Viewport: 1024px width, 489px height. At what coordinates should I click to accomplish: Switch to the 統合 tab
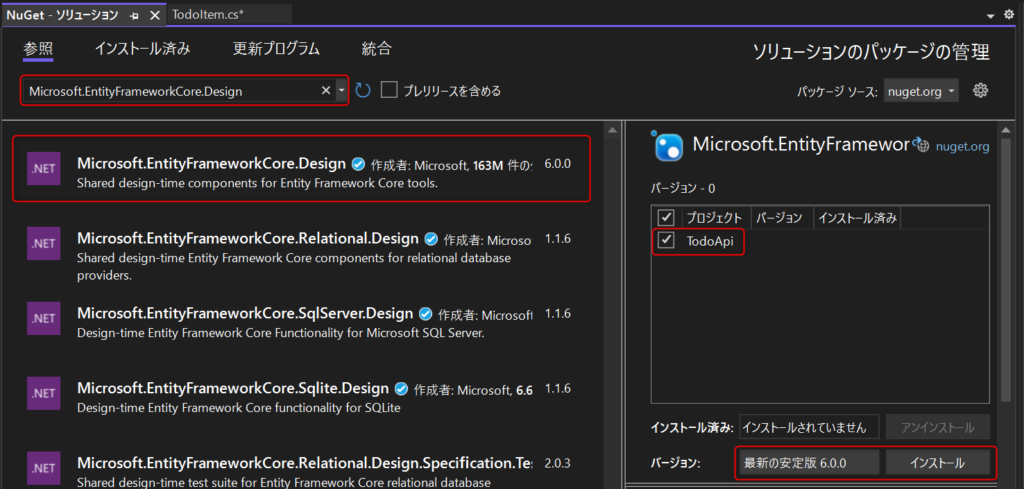pyautogui.click(x=377, y=48)
